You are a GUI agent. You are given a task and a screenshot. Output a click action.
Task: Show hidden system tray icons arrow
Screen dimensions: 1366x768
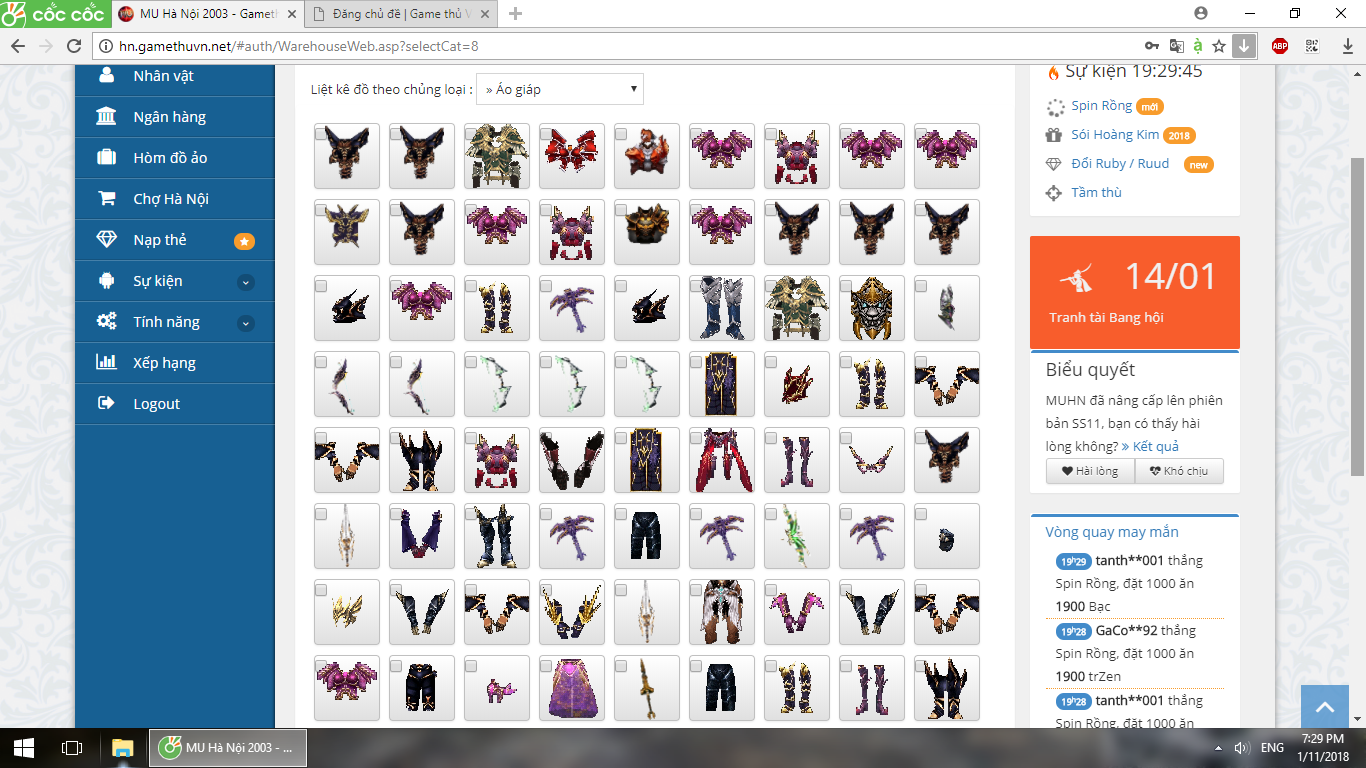click(1218, 748)
